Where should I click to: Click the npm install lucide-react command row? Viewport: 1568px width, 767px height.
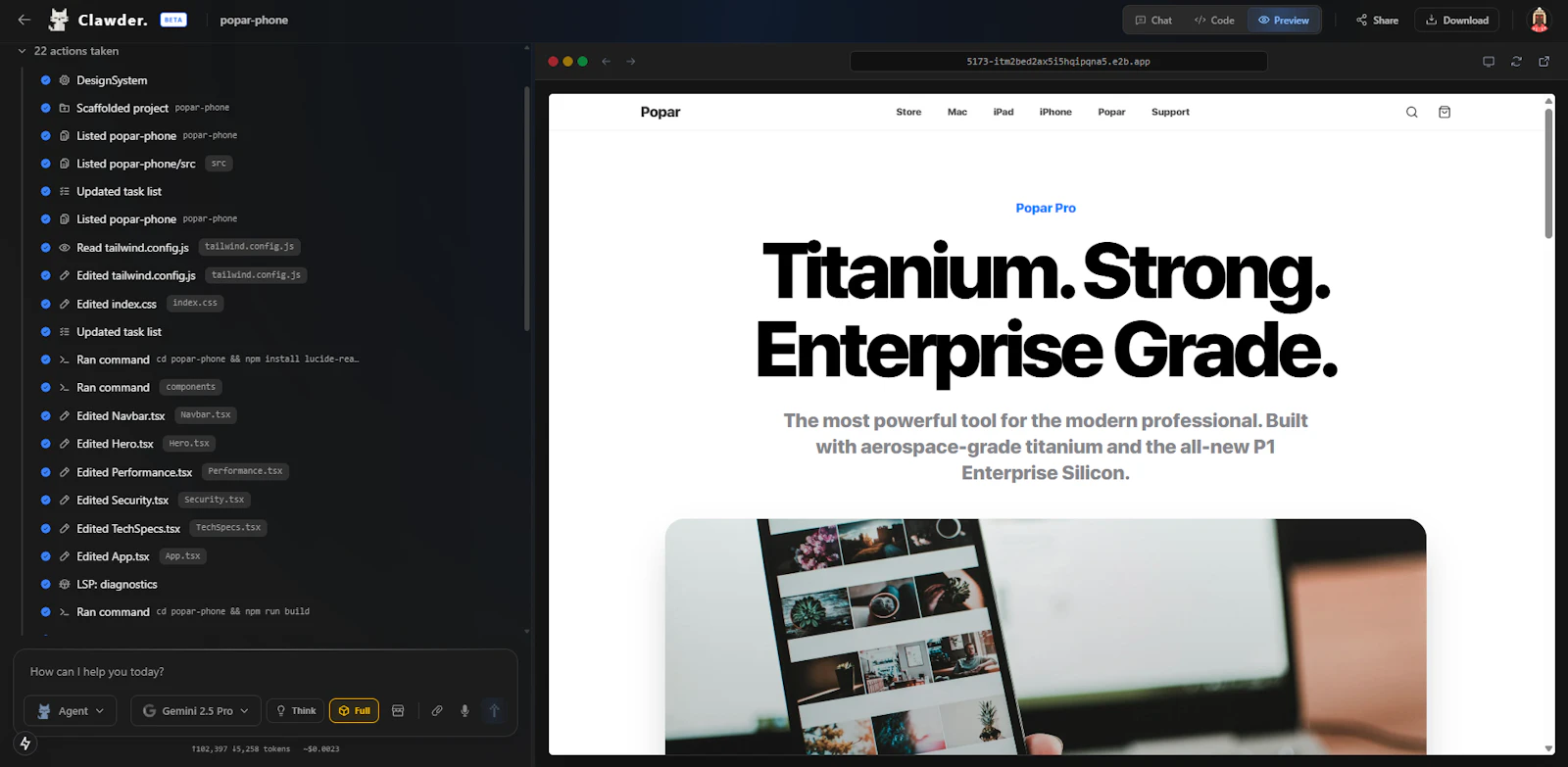[x=199, y=360]
